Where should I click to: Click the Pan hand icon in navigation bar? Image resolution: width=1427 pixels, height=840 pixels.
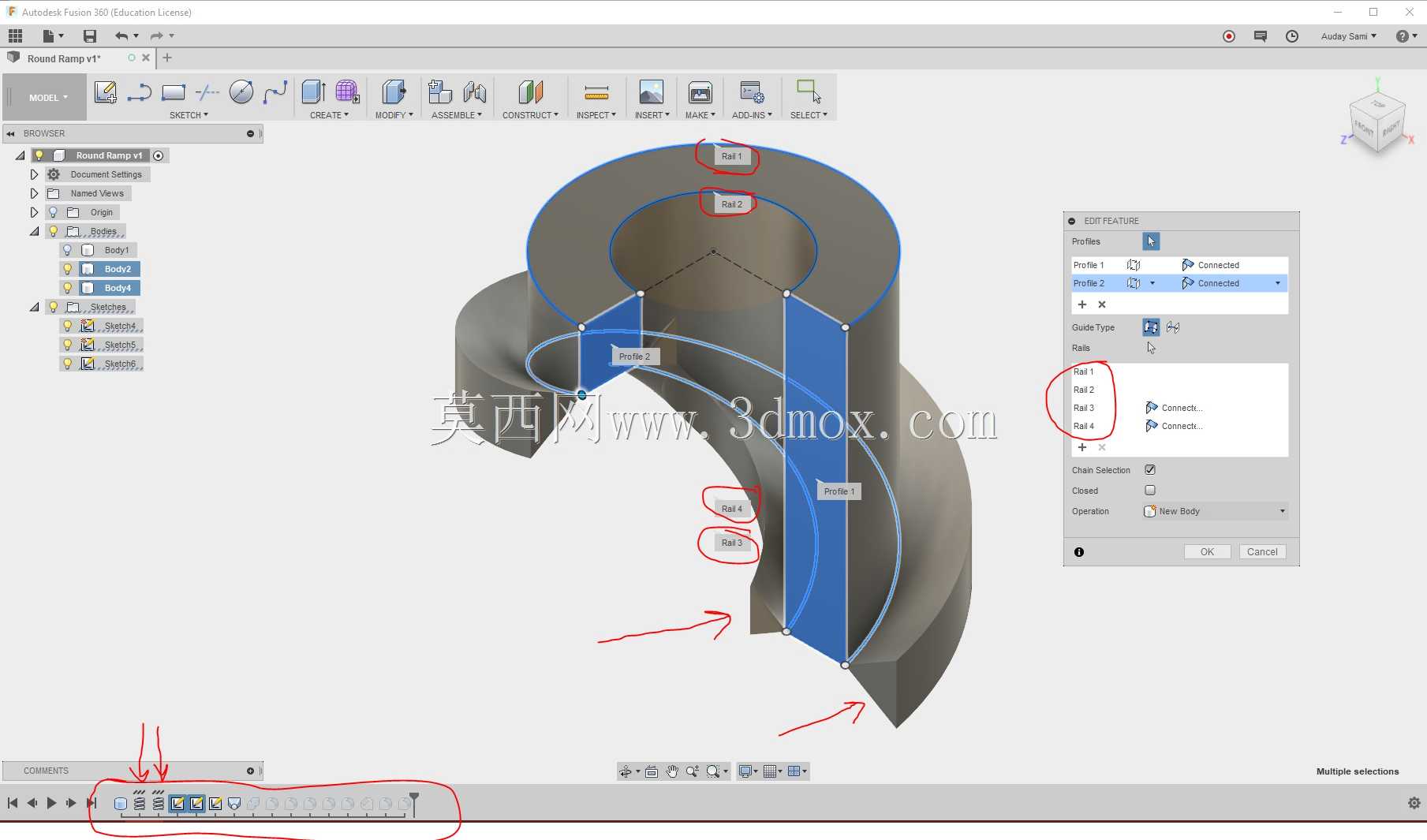pos(672,771)
